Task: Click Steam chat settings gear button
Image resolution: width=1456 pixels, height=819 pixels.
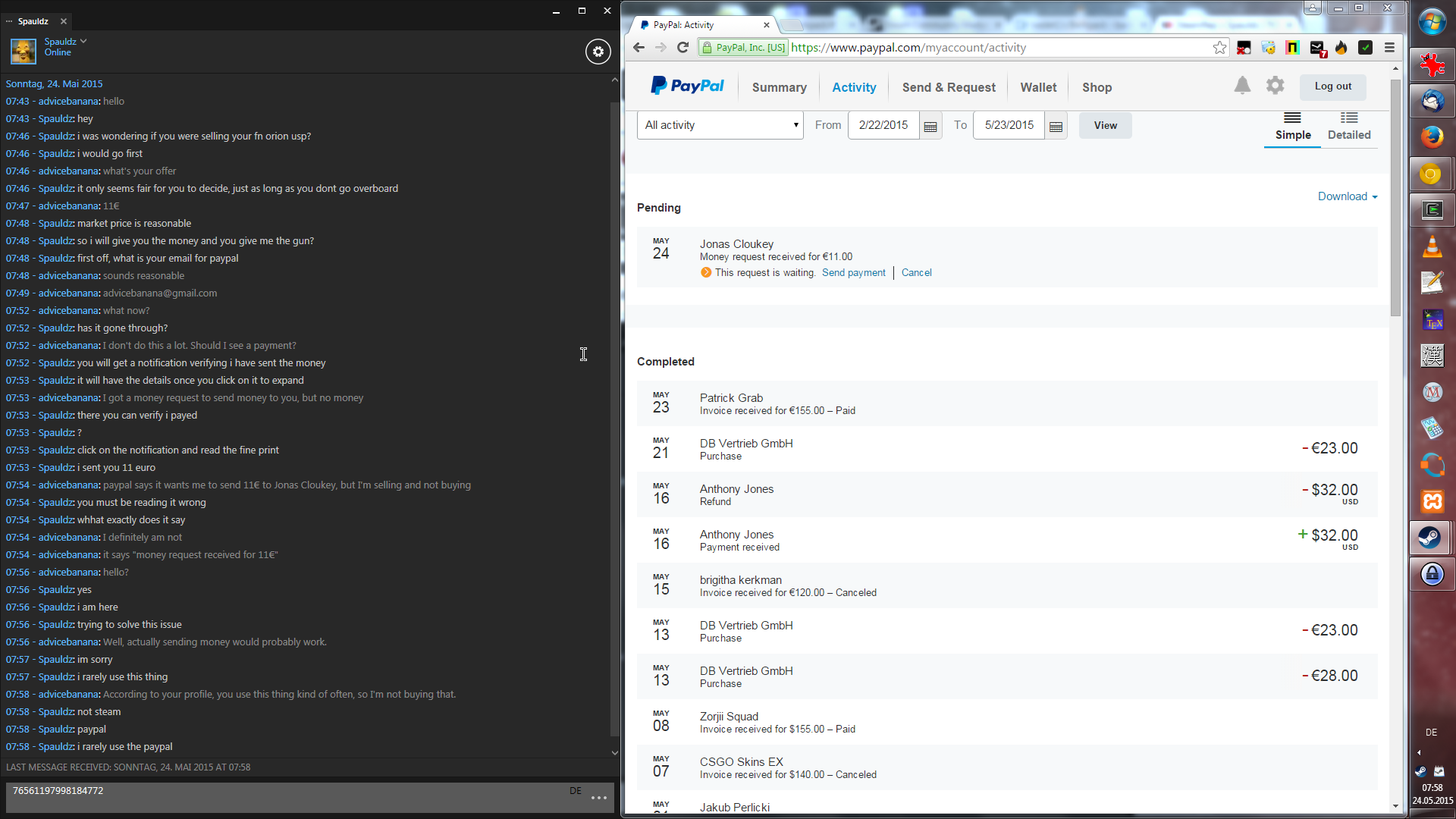Action: (x=598, y=52)
